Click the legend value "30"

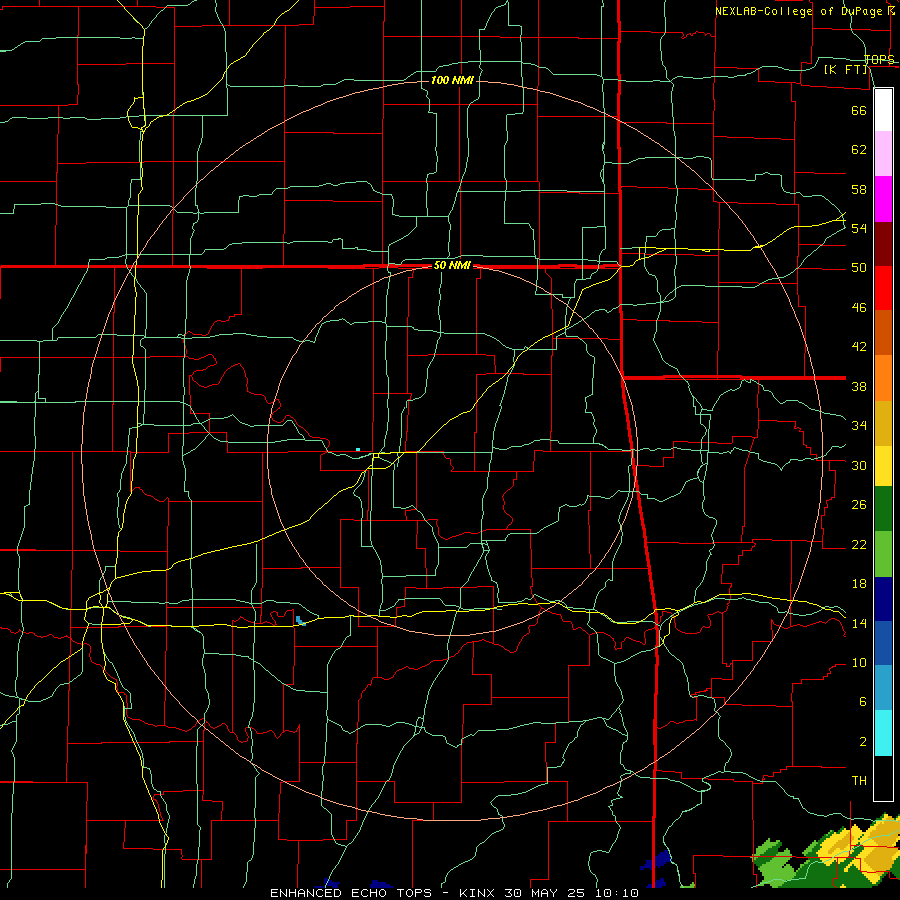[859, 465]
